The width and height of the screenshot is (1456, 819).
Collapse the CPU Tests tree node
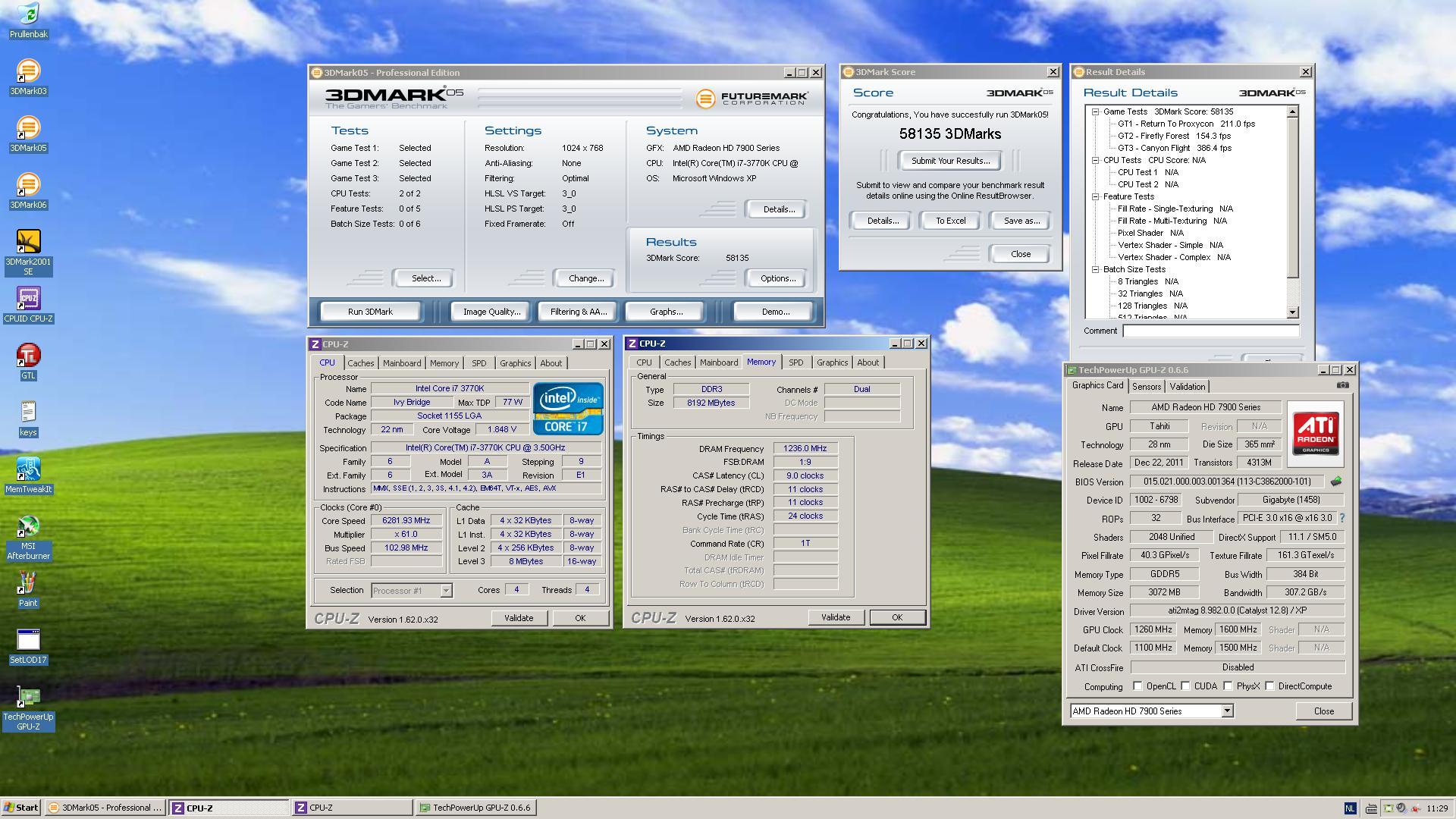click(1095, 160)
